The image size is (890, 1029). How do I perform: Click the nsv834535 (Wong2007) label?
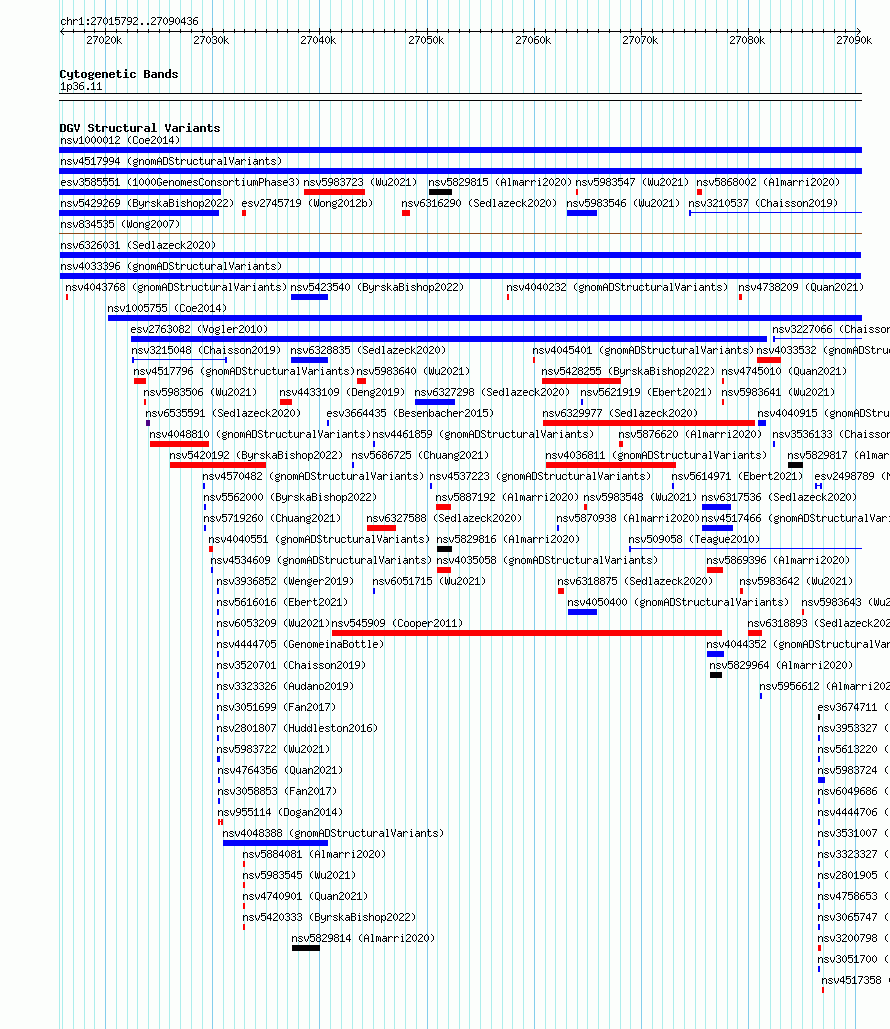tap(119, 224)
